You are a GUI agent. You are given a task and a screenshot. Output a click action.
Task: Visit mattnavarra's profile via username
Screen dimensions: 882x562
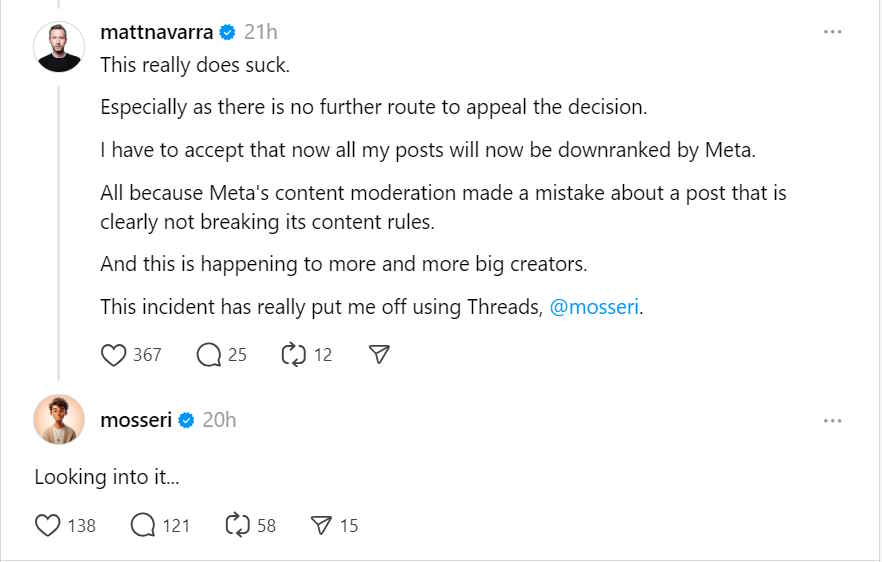click(156, 32)
